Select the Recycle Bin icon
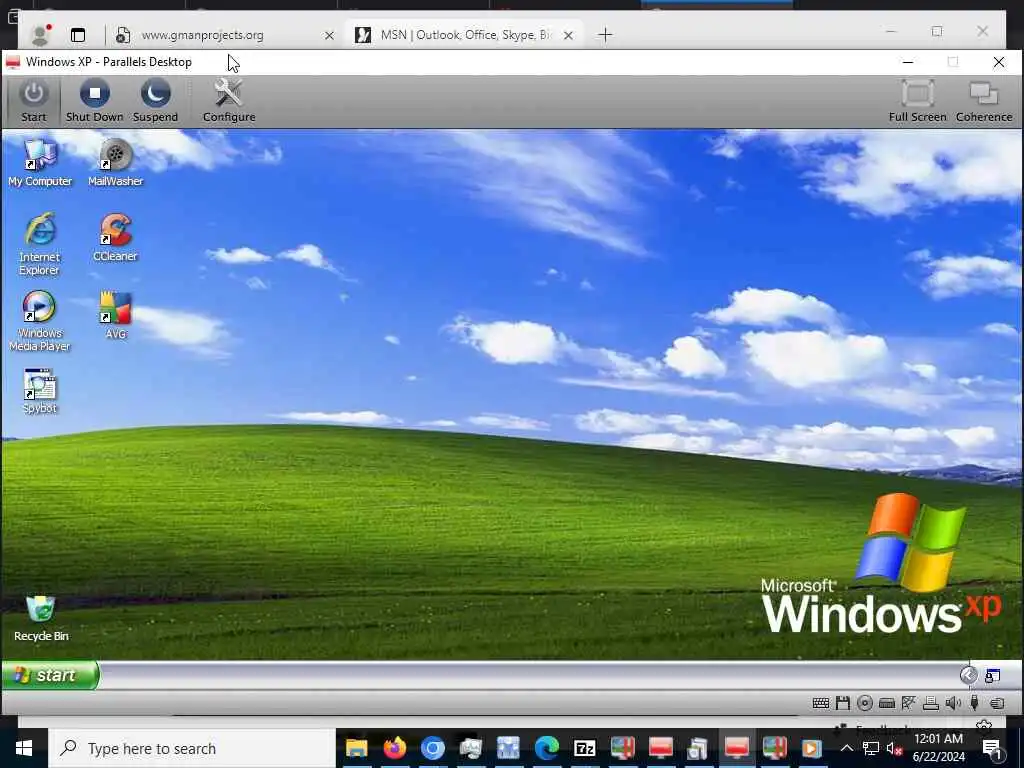Viewport: 1024px width, 768px height. coord(40,618)
